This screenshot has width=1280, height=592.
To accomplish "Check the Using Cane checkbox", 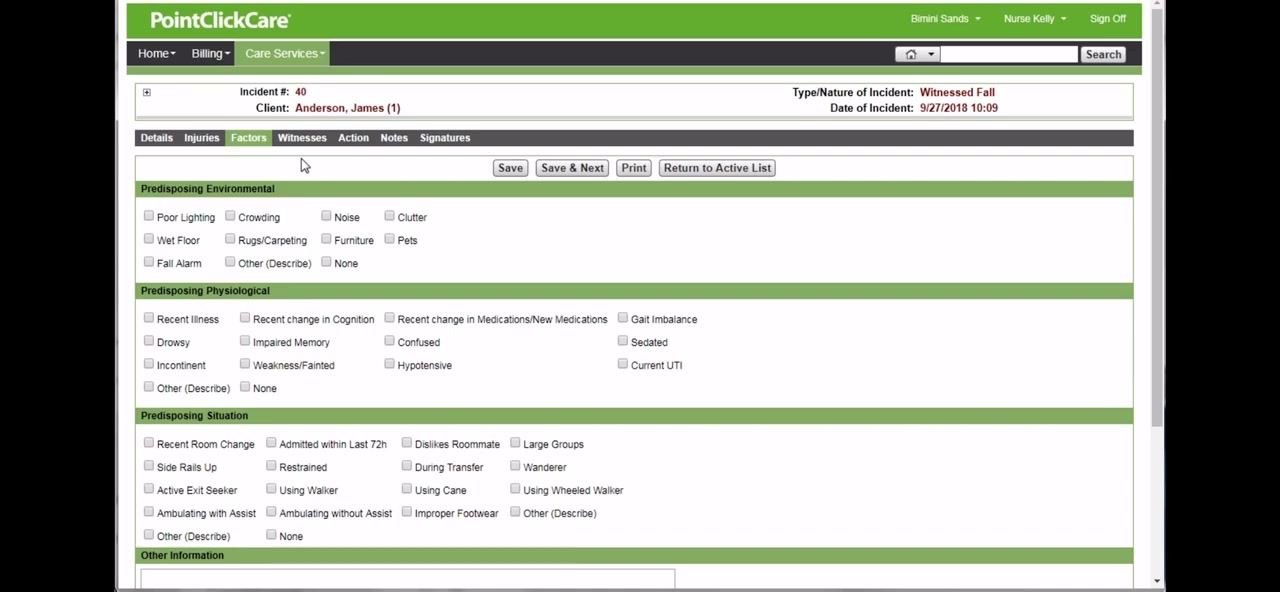I will [407, 489].
